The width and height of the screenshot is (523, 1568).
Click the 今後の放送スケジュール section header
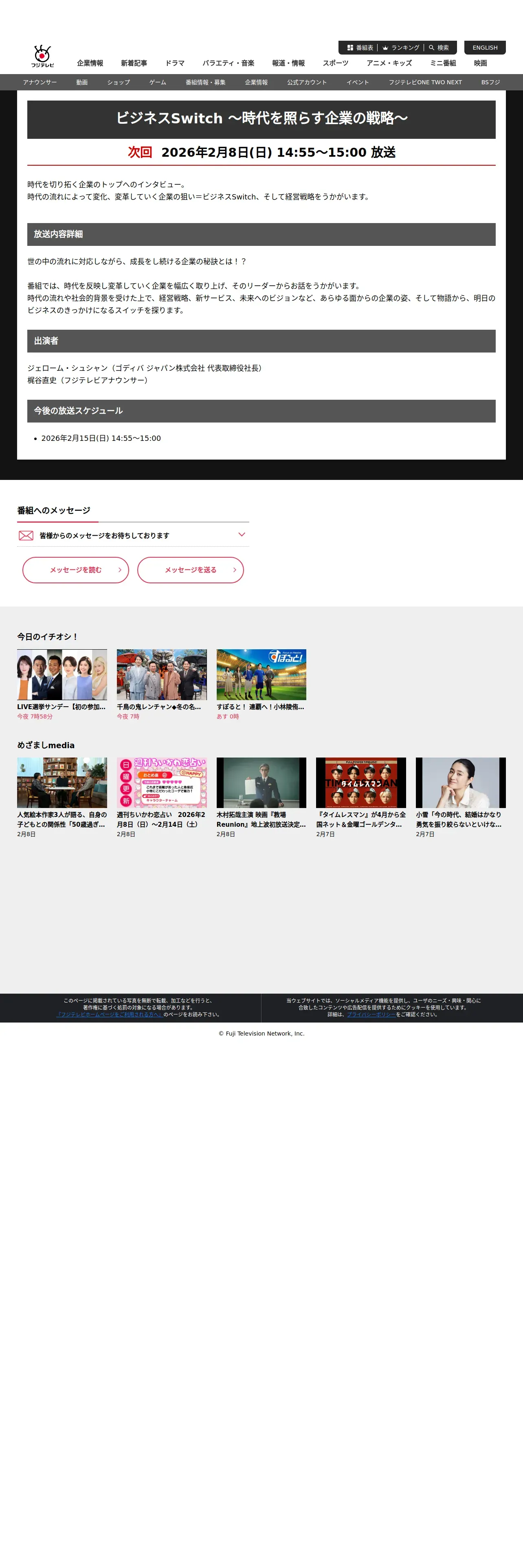(261, 411)
